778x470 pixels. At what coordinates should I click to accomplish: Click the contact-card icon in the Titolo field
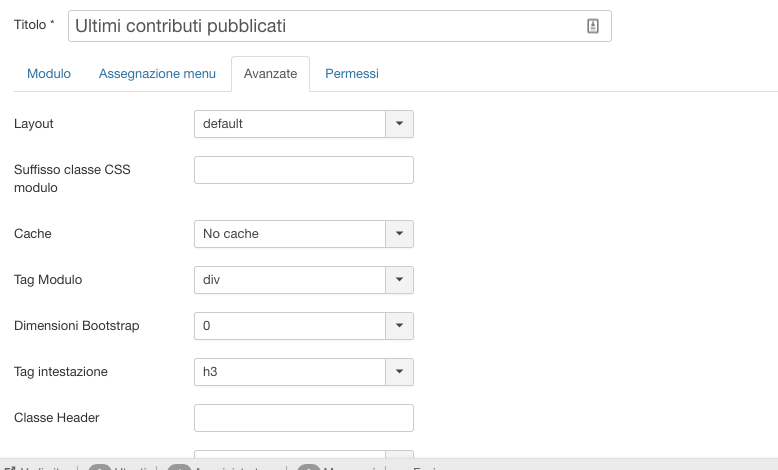(592, 26)
